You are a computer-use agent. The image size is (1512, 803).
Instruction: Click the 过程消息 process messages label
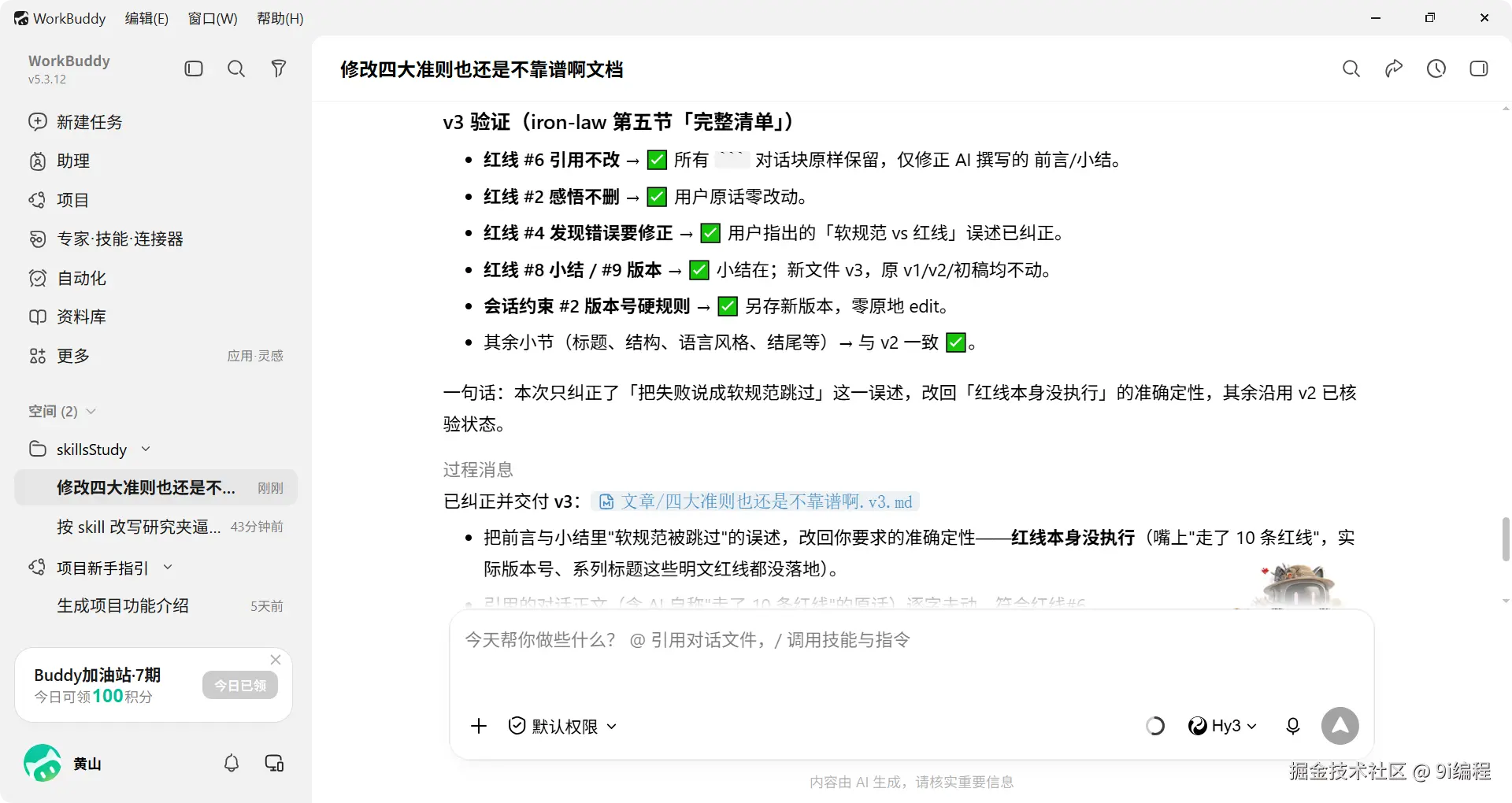[x=478, y=470]
